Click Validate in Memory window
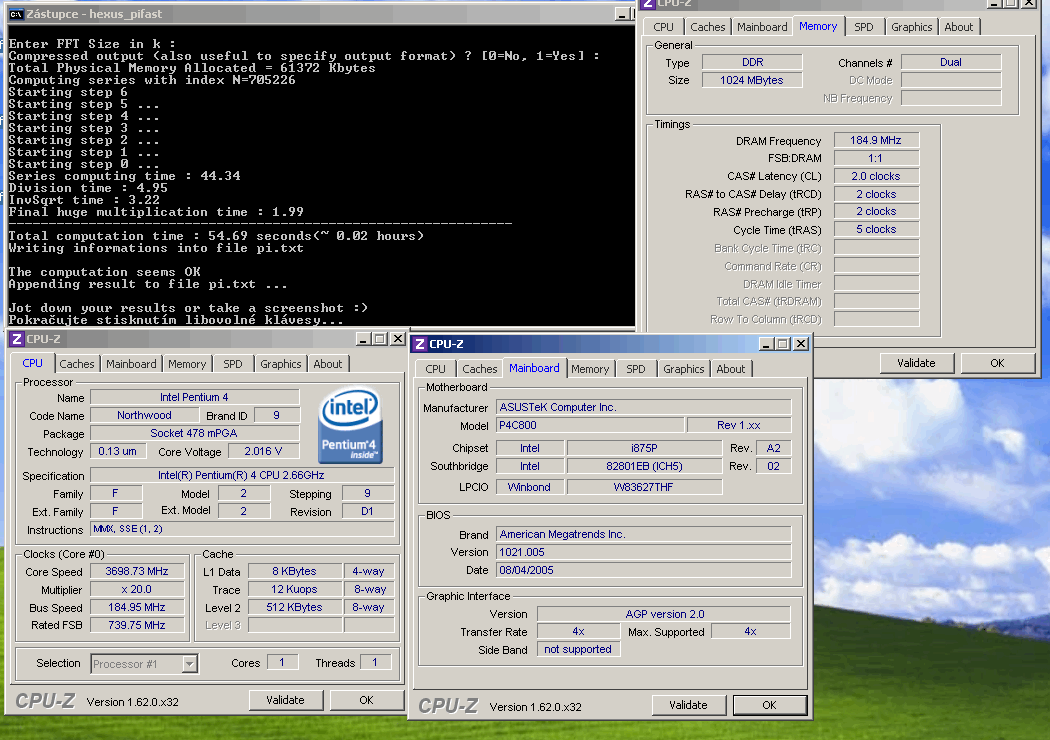This screenshot has width=1050, height=740. 916,363
